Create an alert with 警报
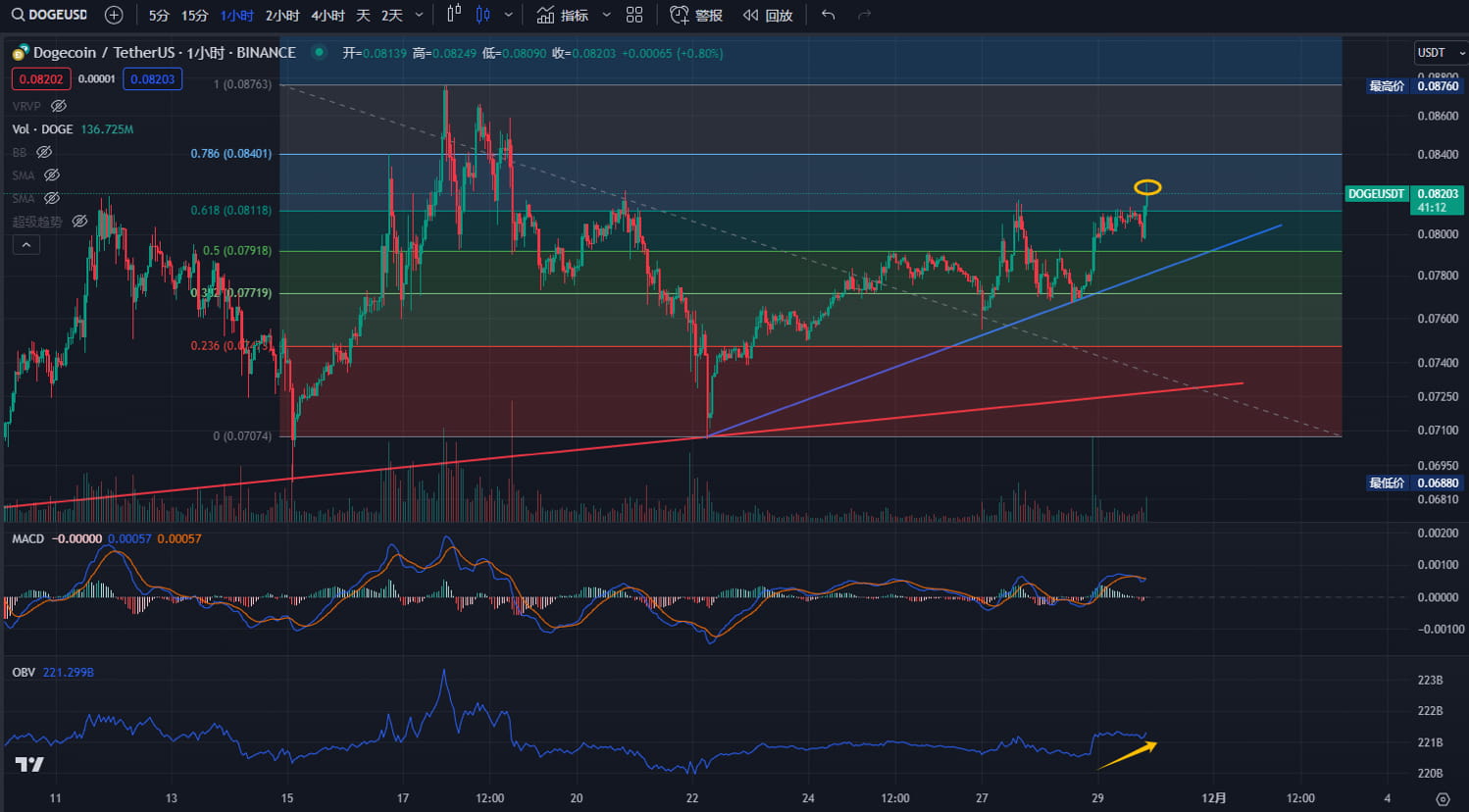The width and height of the screenshot is (1469, 812). tap(696, 15)
